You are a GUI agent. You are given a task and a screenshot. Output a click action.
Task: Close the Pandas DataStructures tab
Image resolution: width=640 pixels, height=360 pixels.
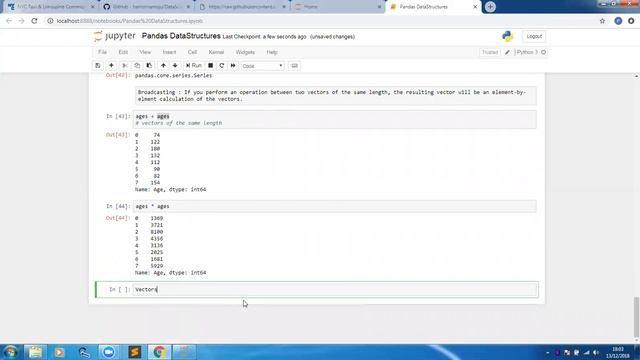475,7
